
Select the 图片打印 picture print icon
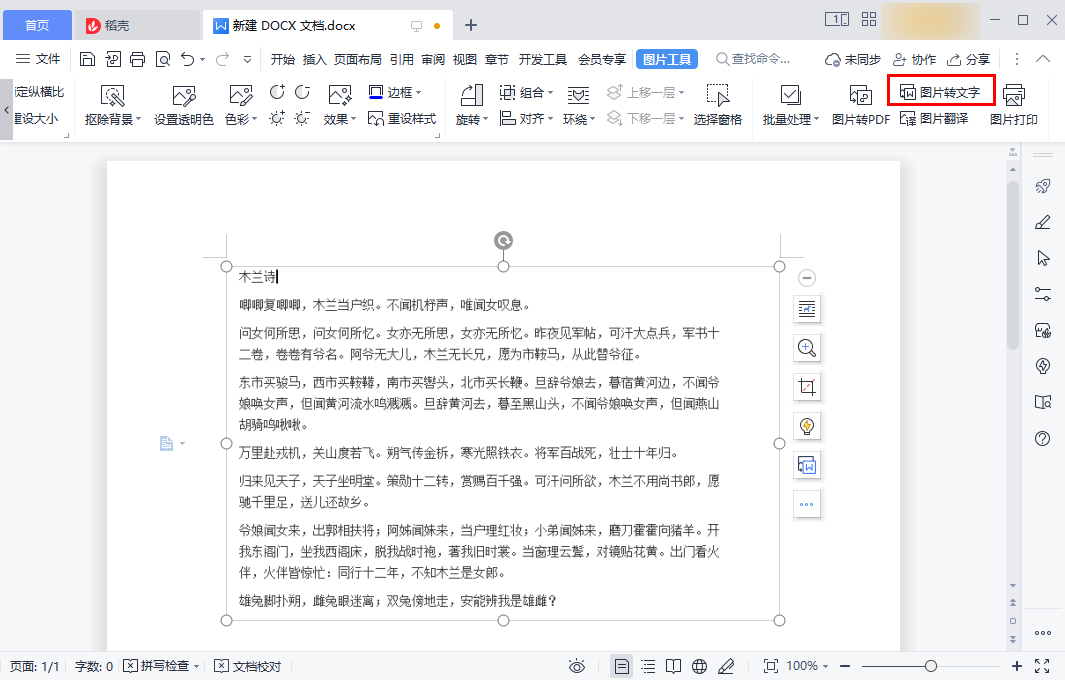tap(1015, 104)
